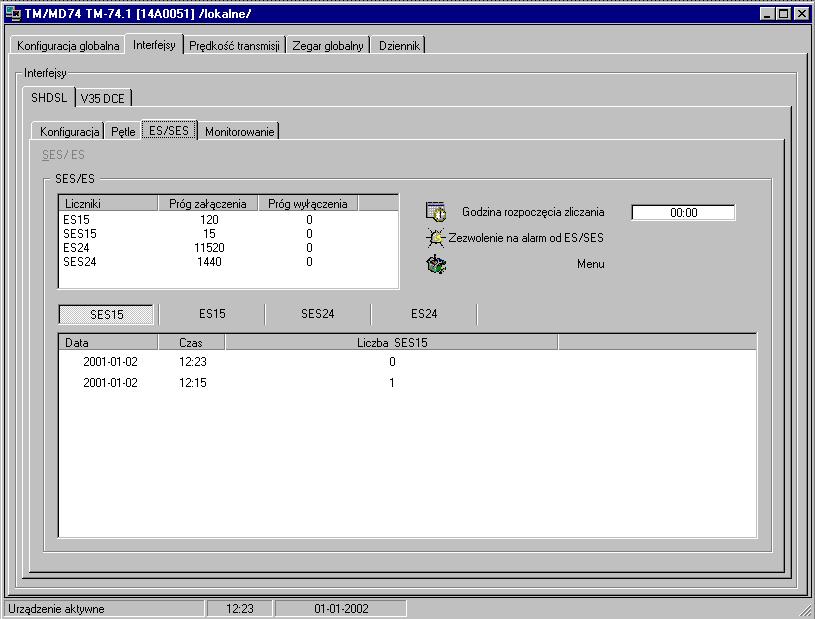Select the ES15 row in counters list
The height and width of the screenshot is (619, 815).
tap(229, 220)
